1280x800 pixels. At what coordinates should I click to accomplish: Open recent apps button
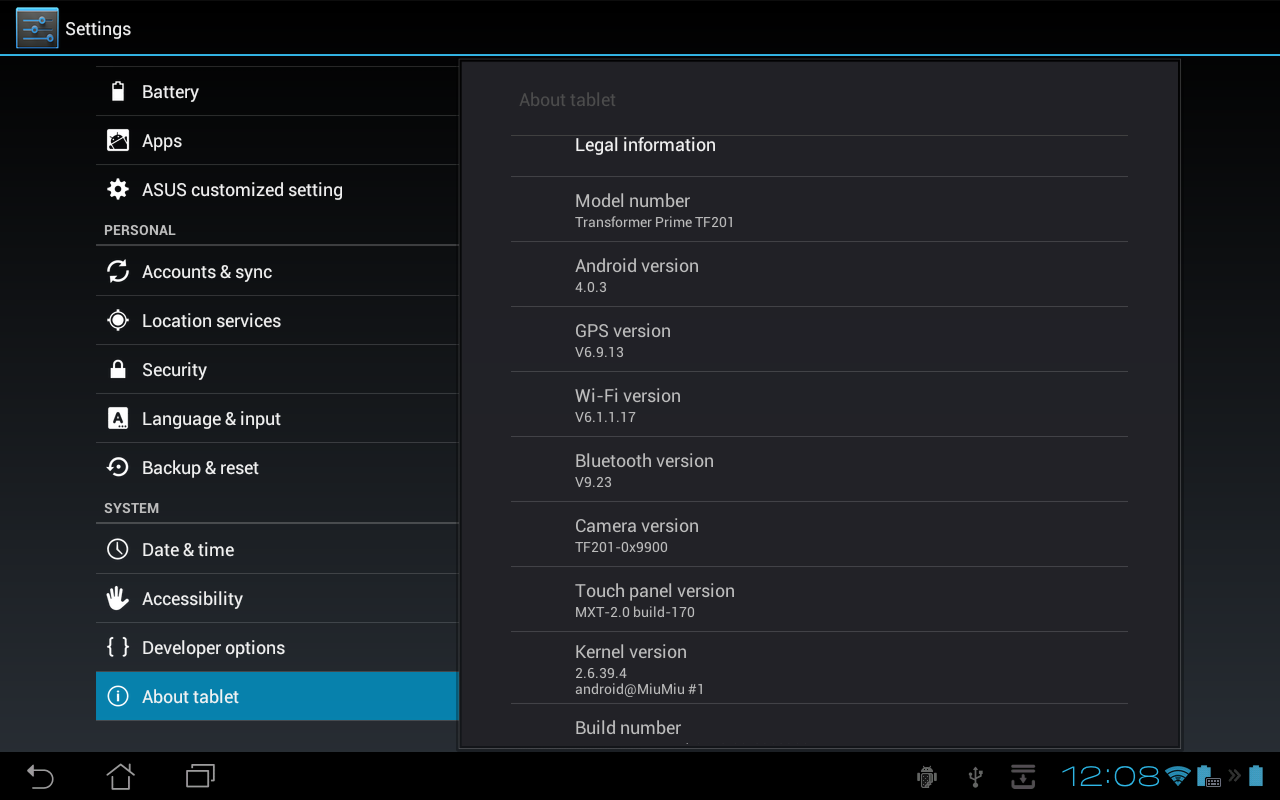pyautogui.click(x=200, y=776)
